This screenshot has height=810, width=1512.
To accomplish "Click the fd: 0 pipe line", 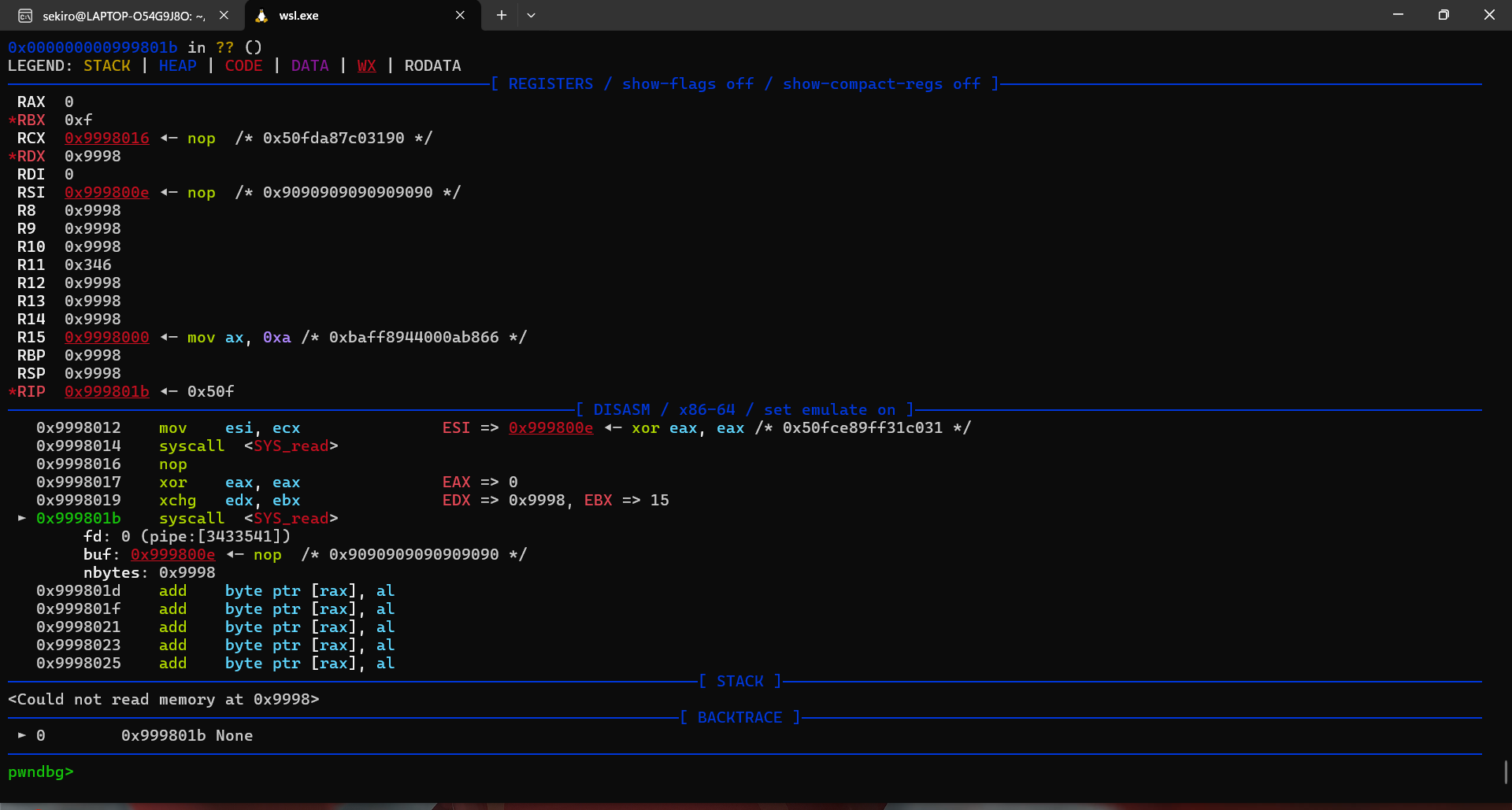I will tap(187, 537).
